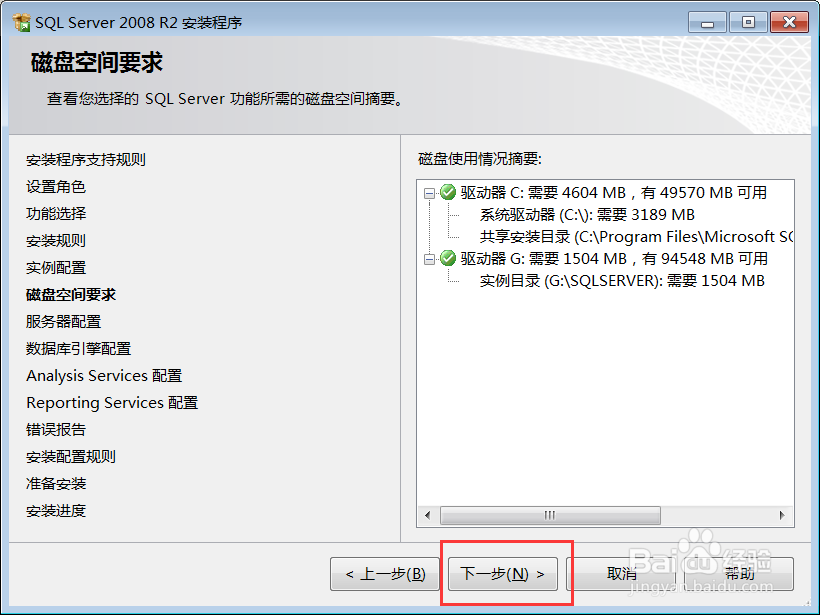The width and height of the screenshot is (820, 615).
Task: Select Reporting Services 配置 step in sidebar
Action: [x=112, y=403]
